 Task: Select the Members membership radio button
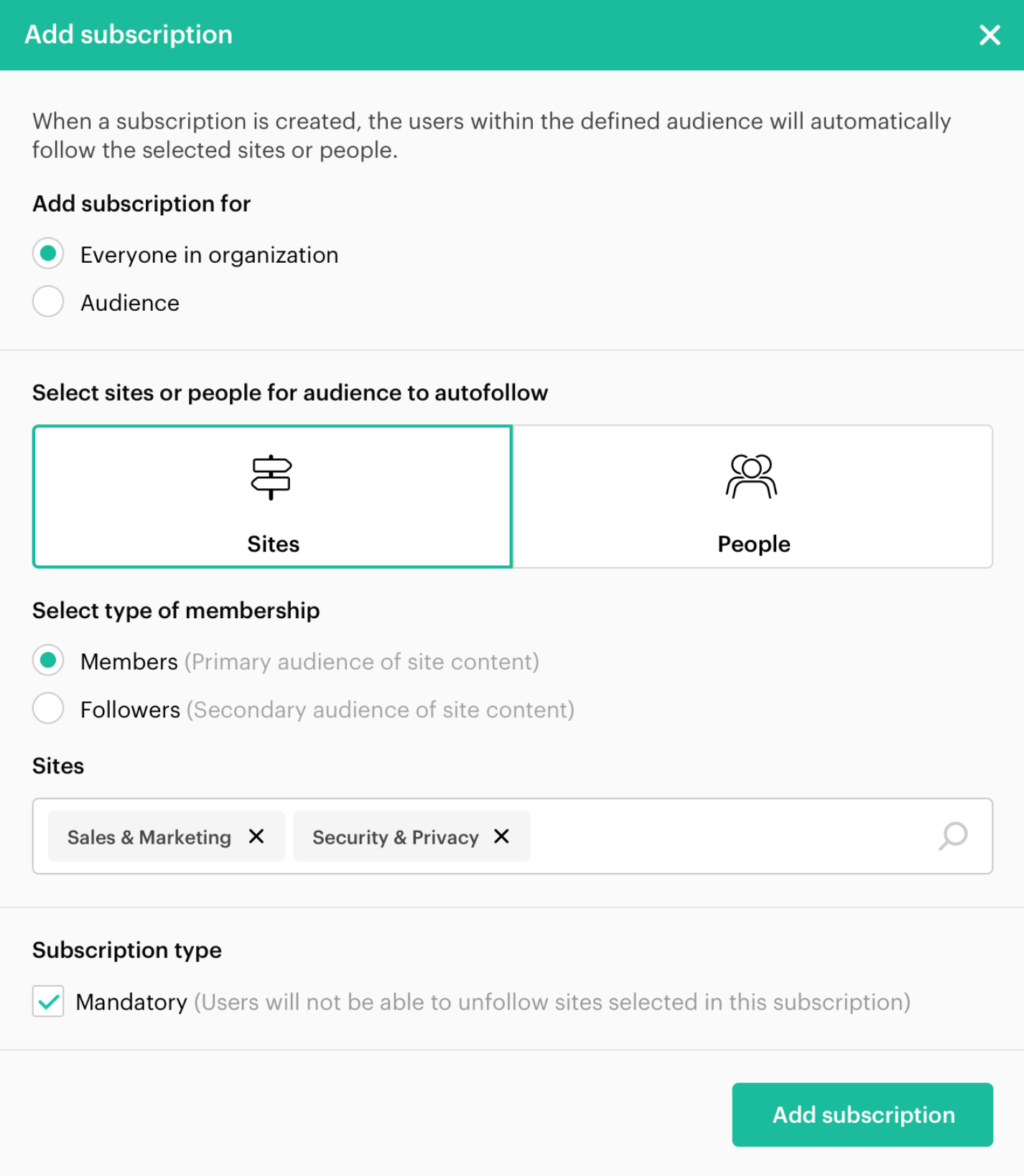(48, 661)
